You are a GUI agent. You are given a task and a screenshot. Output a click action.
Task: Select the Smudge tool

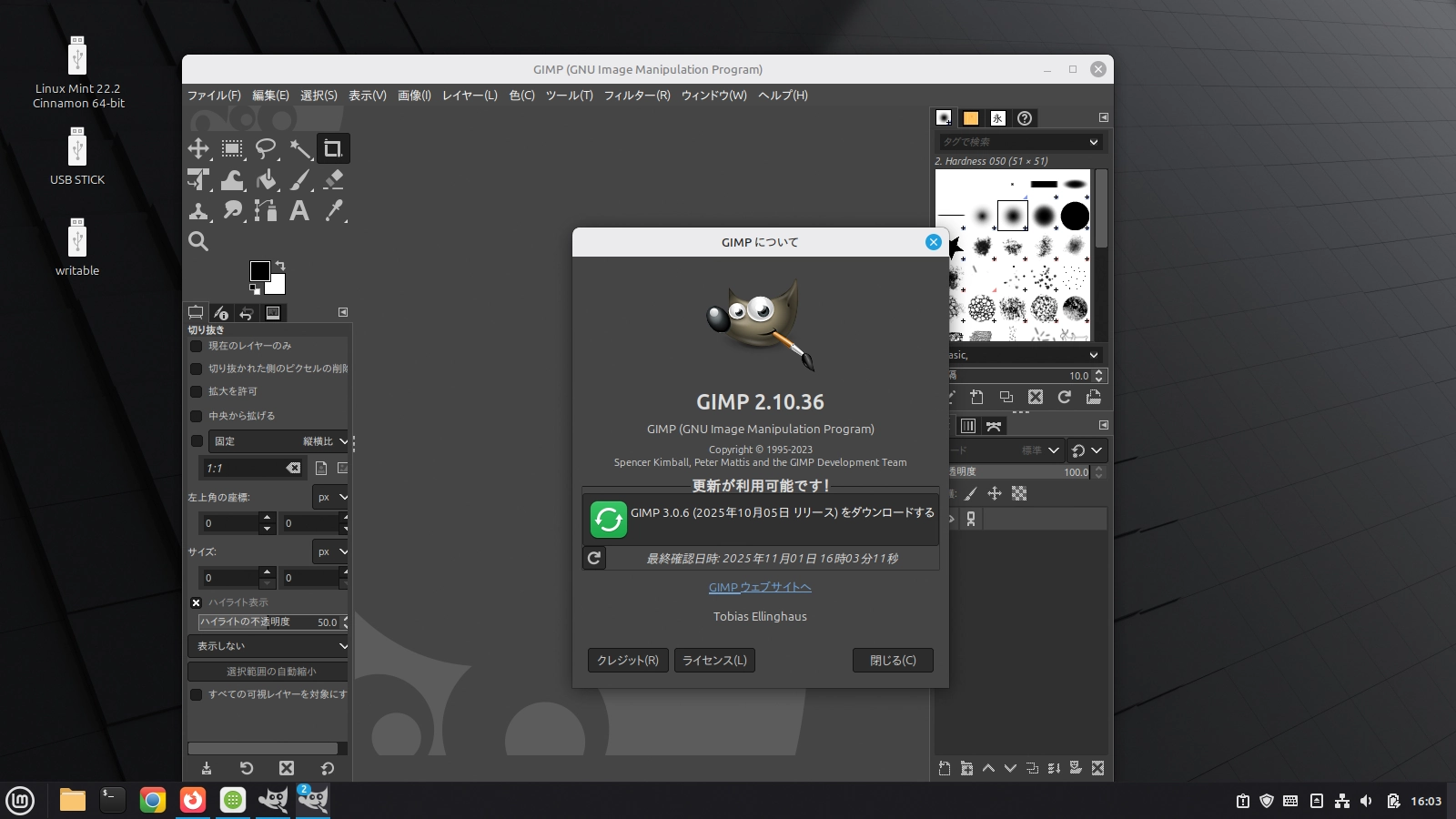click(232, 211)
